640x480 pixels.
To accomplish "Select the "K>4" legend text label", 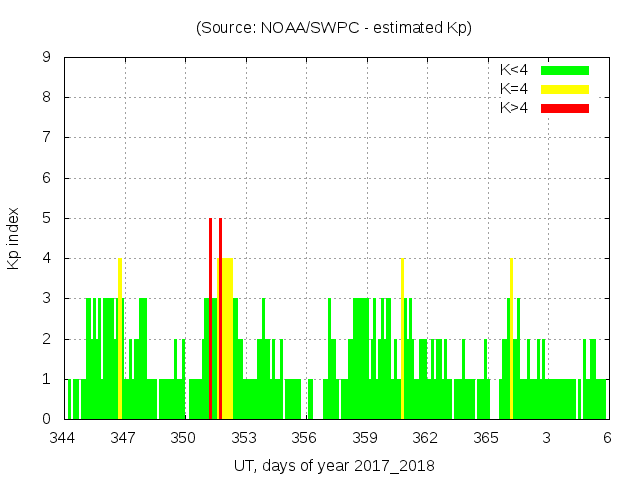I will [514, 108].
